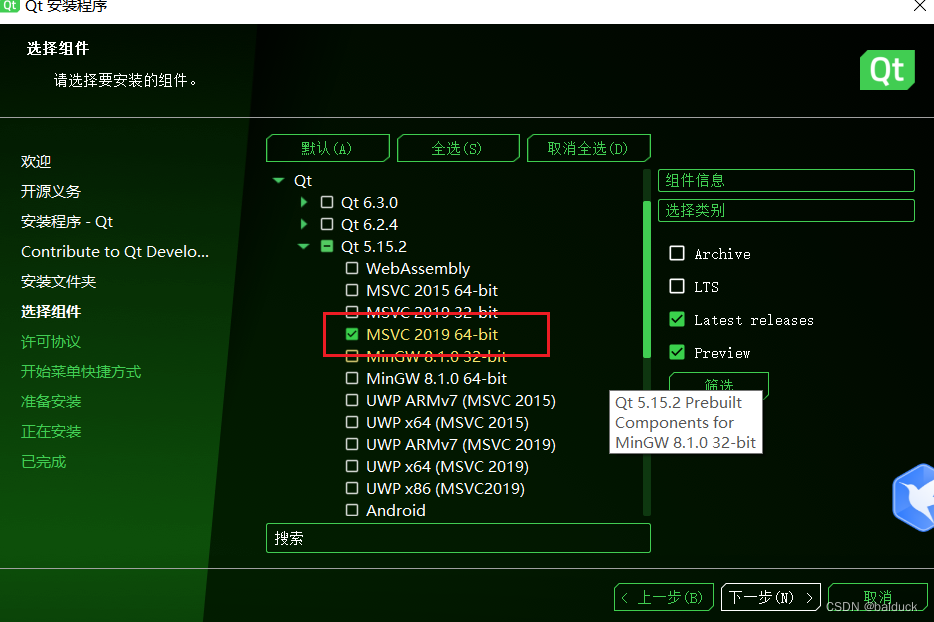Click the Qt installer title bar icon
The height and width of the screenshot is (622, 934).
click(10, 7)
